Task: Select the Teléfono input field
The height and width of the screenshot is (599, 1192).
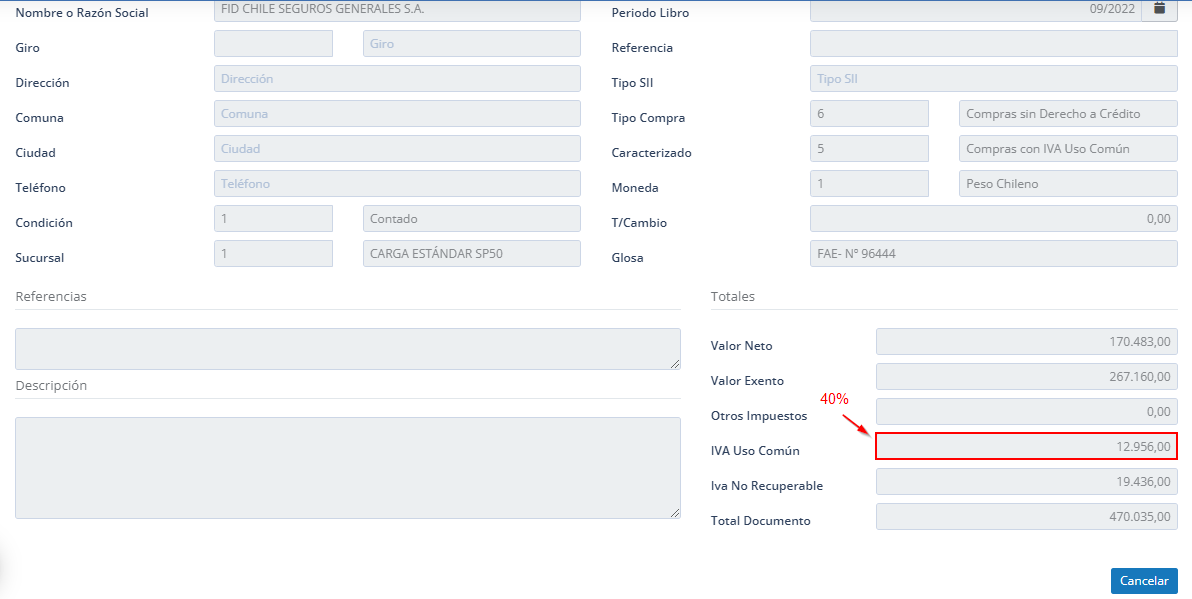Action: coord(397,184)
